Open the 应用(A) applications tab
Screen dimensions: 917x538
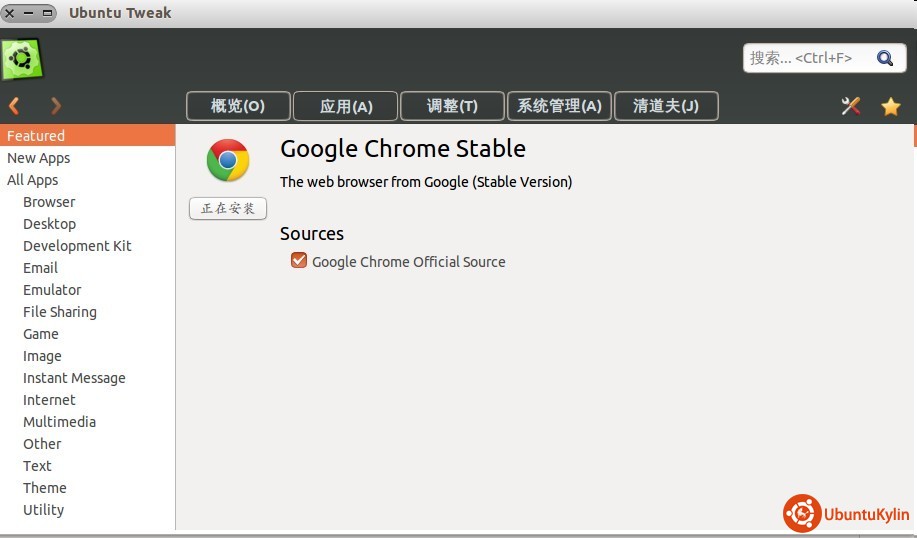346,106
